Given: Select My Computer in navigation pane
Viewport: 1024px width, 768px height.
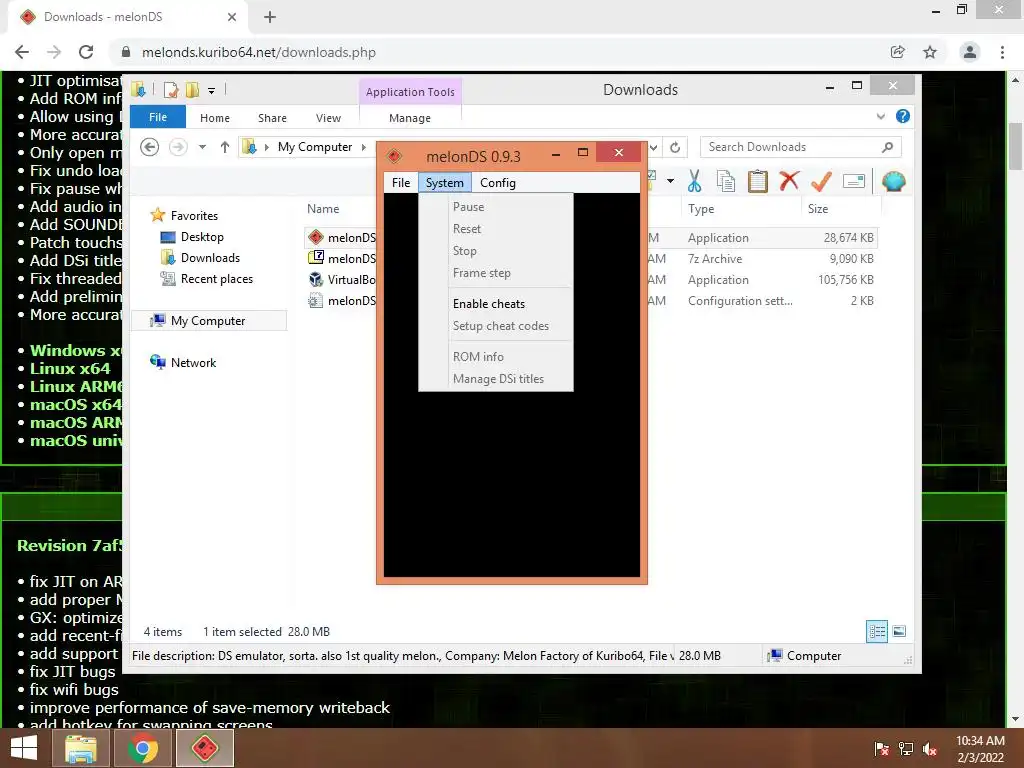Looking at the screenshot, I should click(209, 321).
